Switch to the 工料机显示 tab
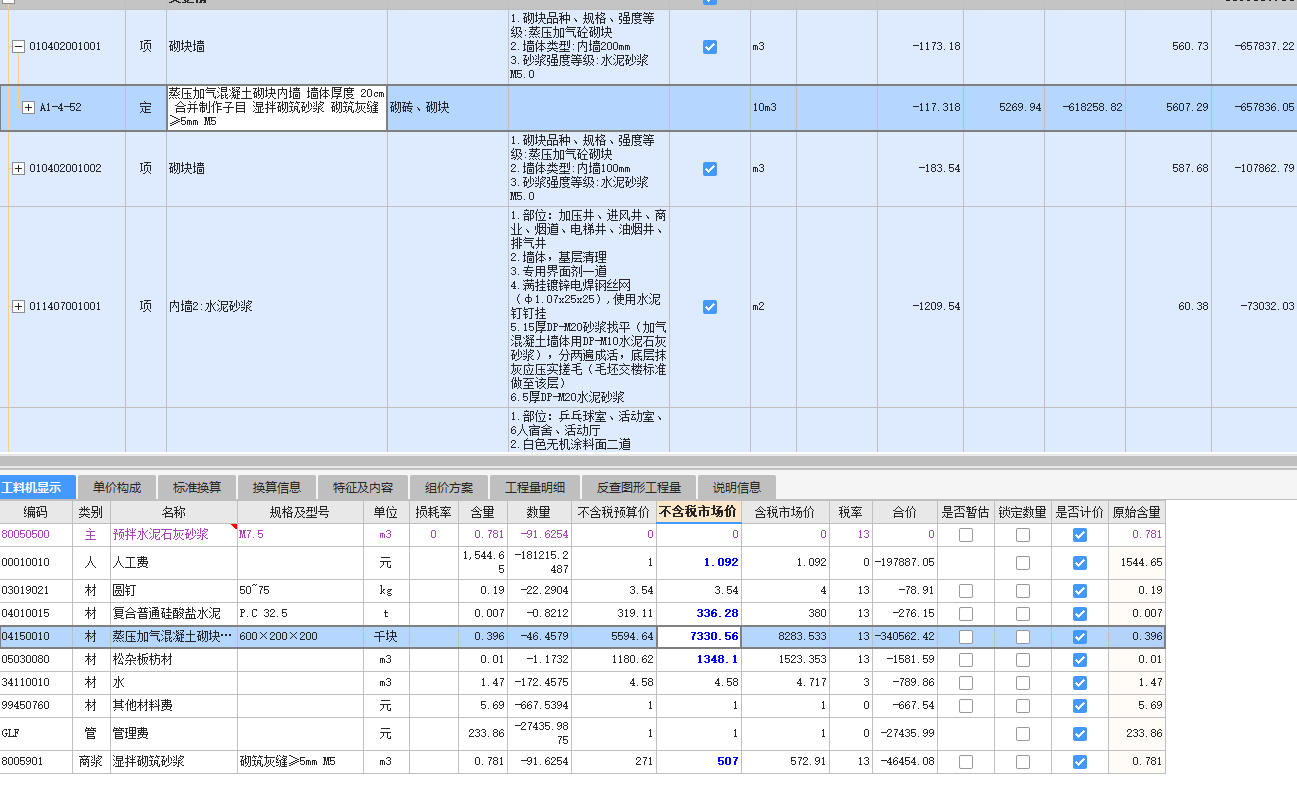 pos(37,488)
